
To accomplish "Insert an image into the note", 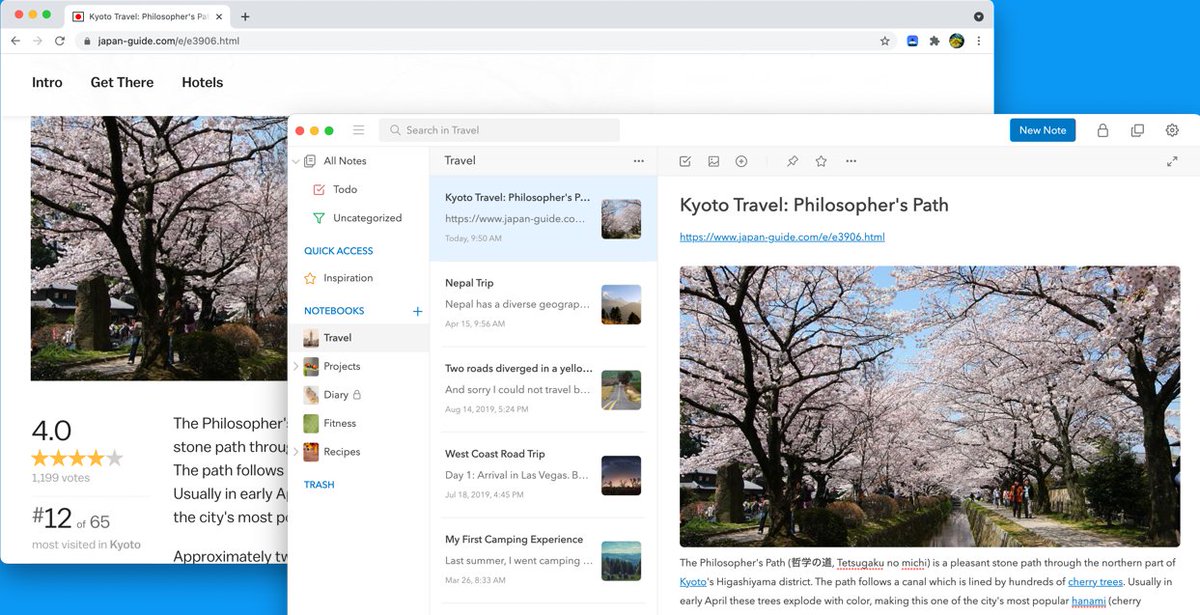I will [714, 161].
